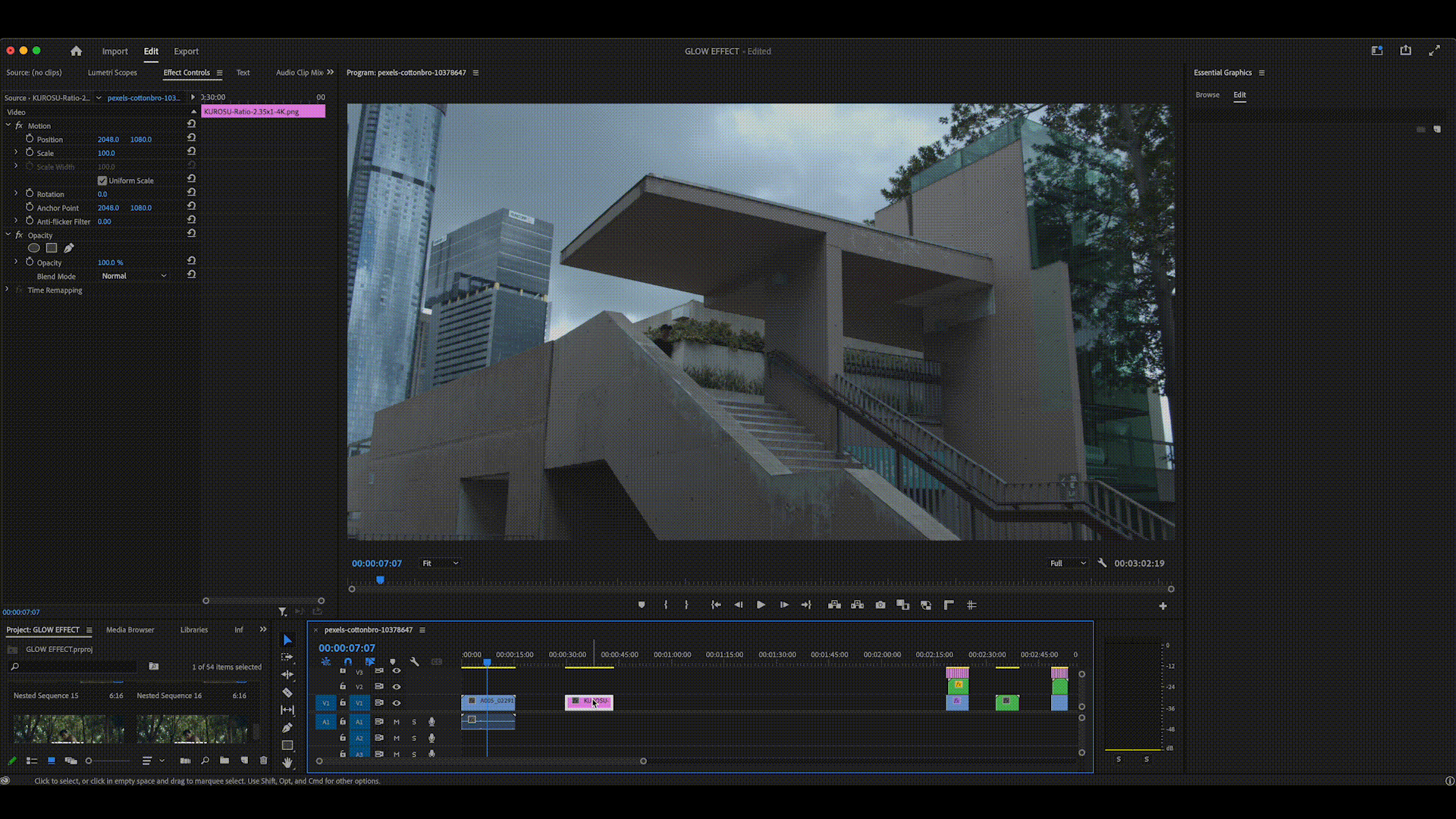This screenshot has width=1456, height=819.
Task: Toggle Opacity stopwatch animation
Action: 30,262
